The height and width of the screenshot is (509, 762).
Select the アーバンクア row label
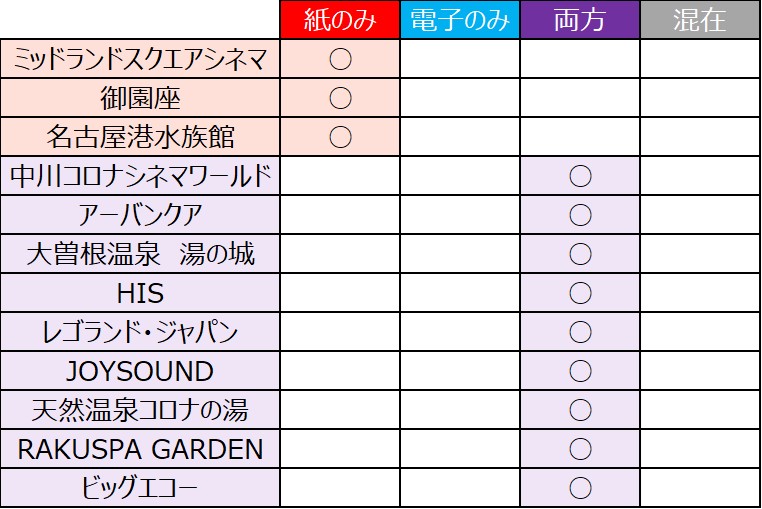point(141,215)
